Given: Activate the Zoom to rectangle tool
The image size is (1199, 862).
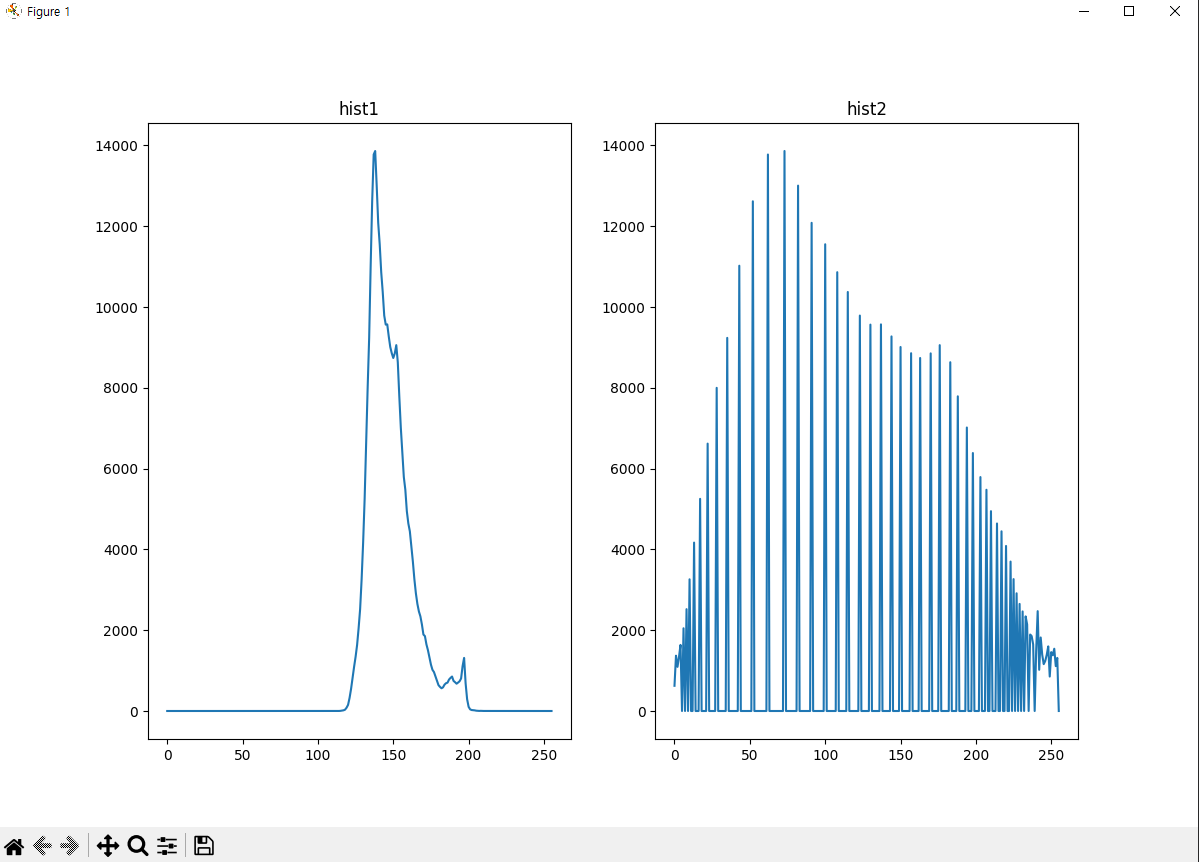Looking at the screenshot, I should tap(138, 845).
